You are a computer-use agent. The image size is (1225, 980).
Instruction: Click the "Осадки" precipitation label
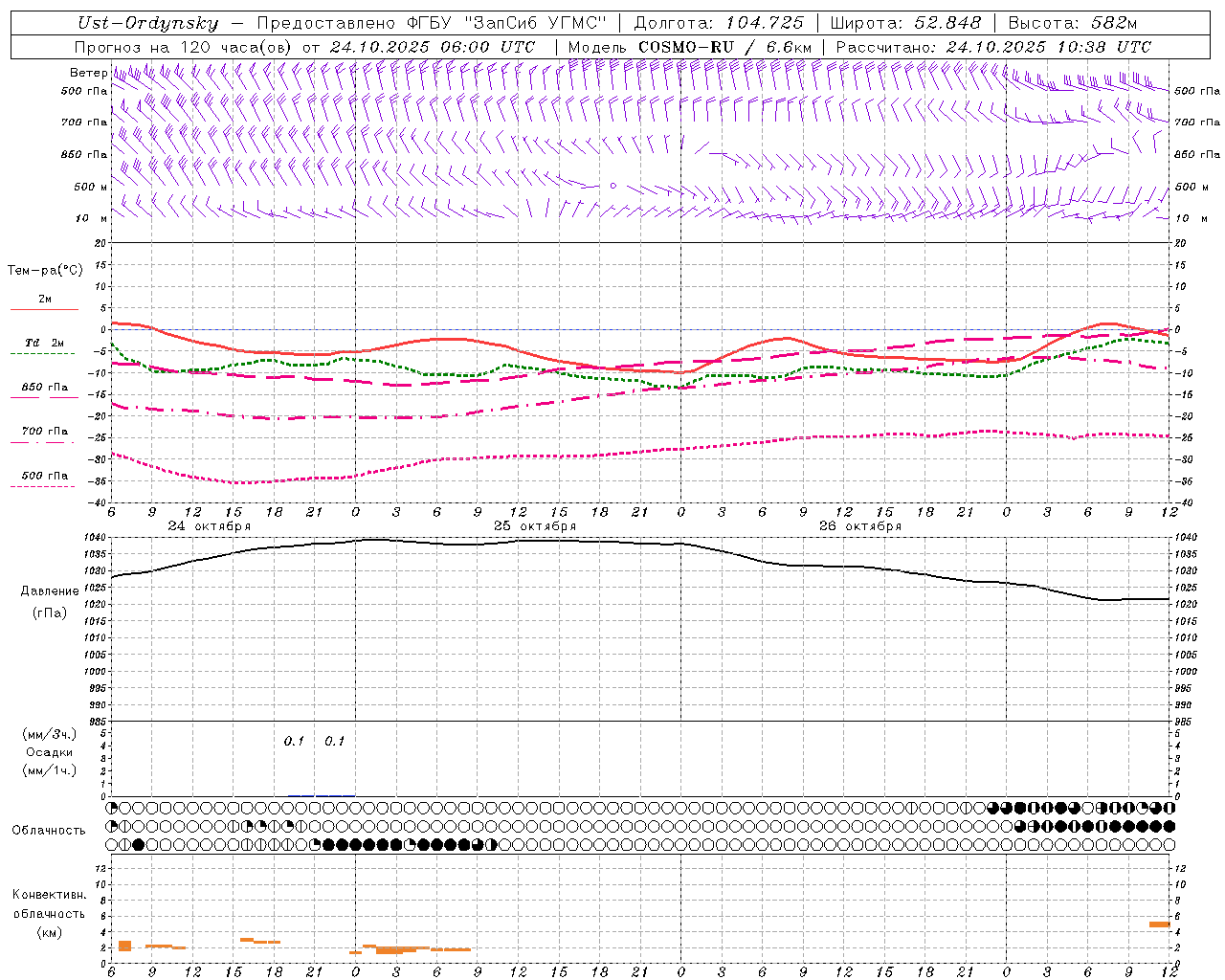tap(50, 752)
